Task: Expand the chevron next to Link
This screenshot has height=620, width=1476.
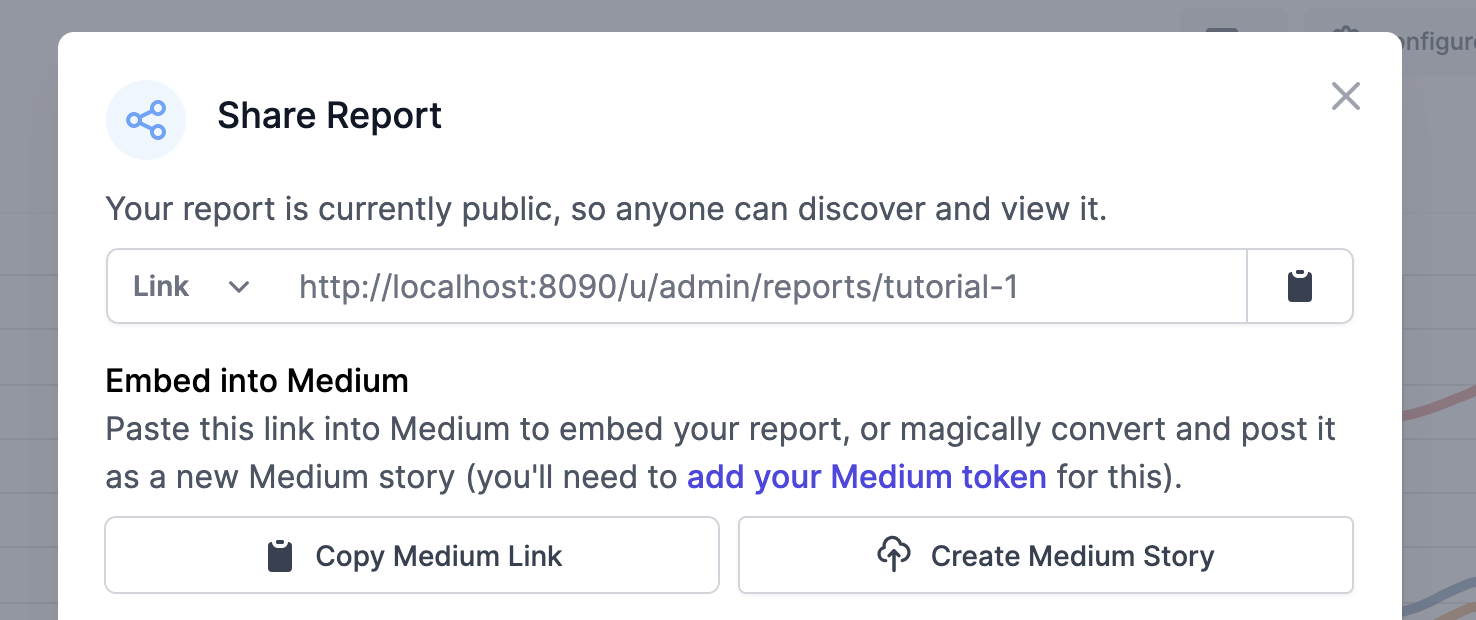Action: [238, 287]
